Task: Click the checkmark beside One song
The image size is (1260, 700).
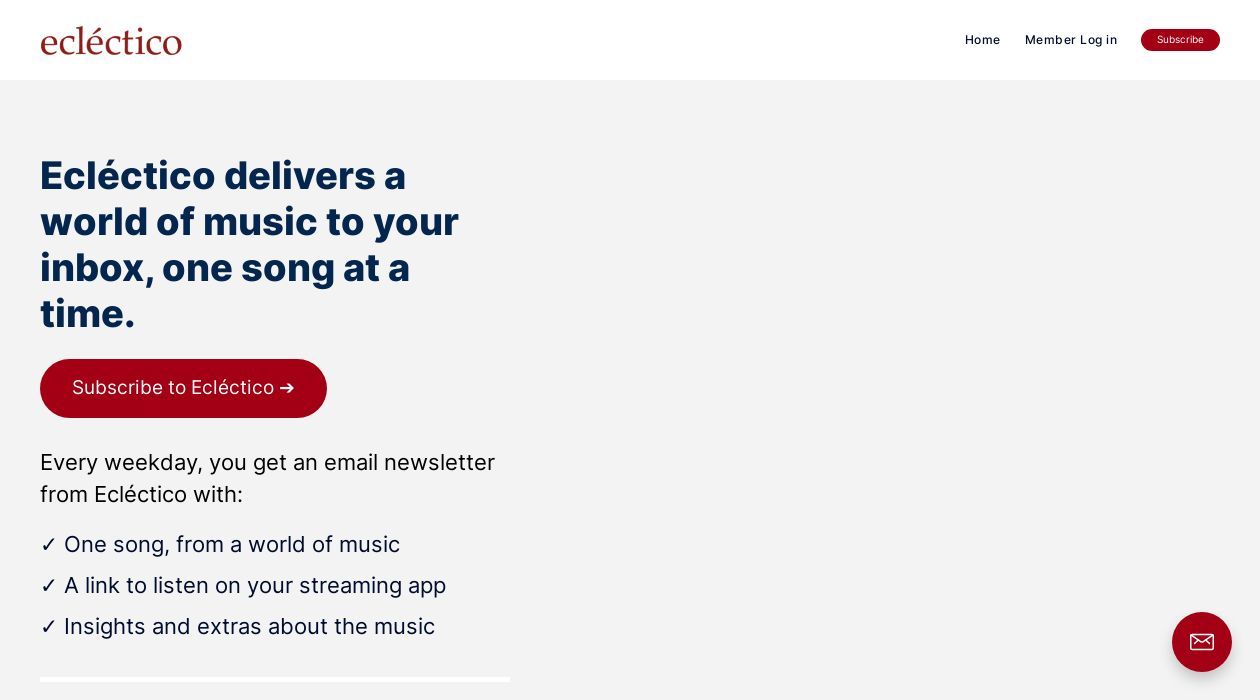Action: [48, 545]
